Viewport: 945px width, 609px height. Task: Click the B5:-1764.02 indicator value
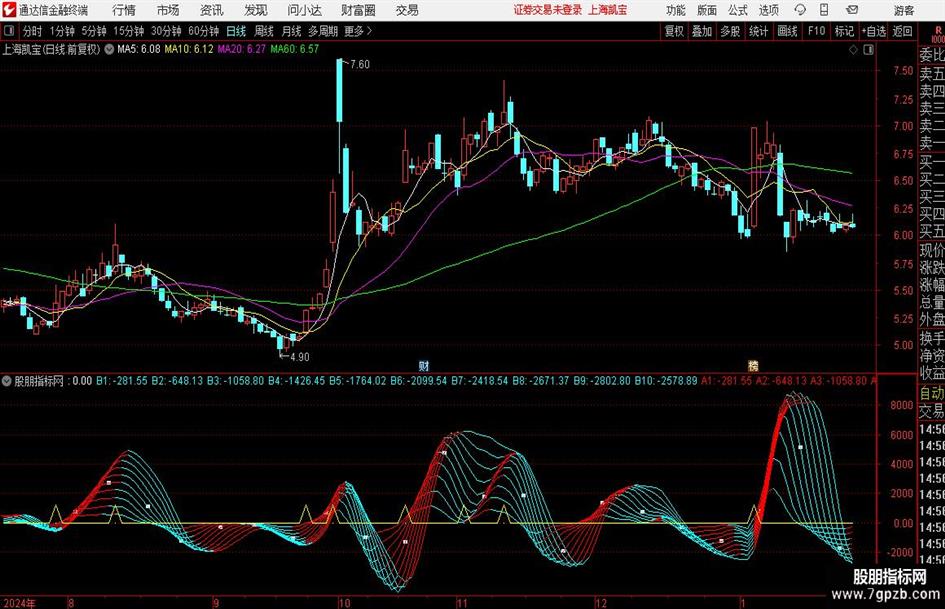pyautogui.click(x=357, y=381)
